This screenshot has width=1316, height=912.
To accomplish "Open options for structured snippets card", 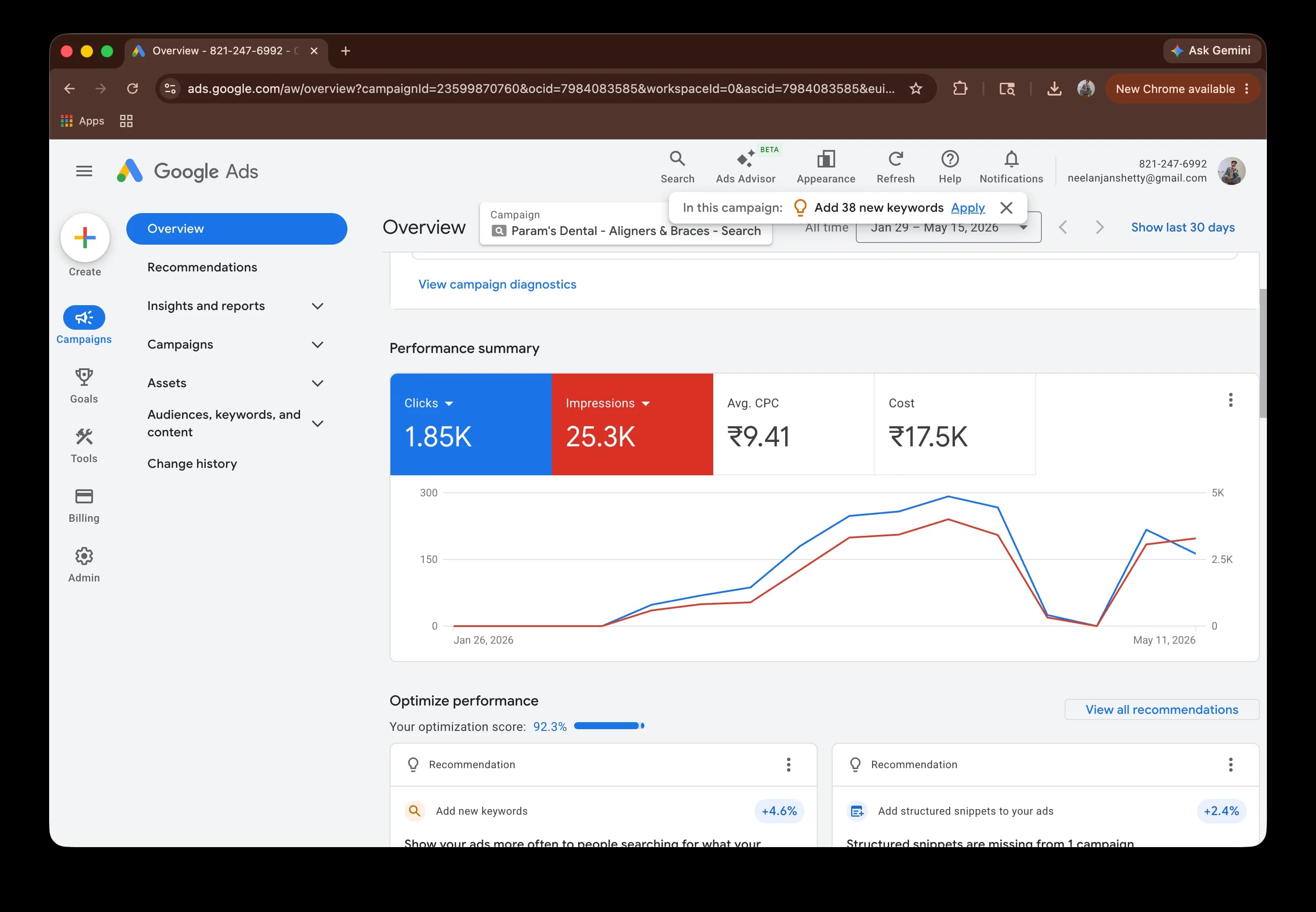I will click(1230, 765).
